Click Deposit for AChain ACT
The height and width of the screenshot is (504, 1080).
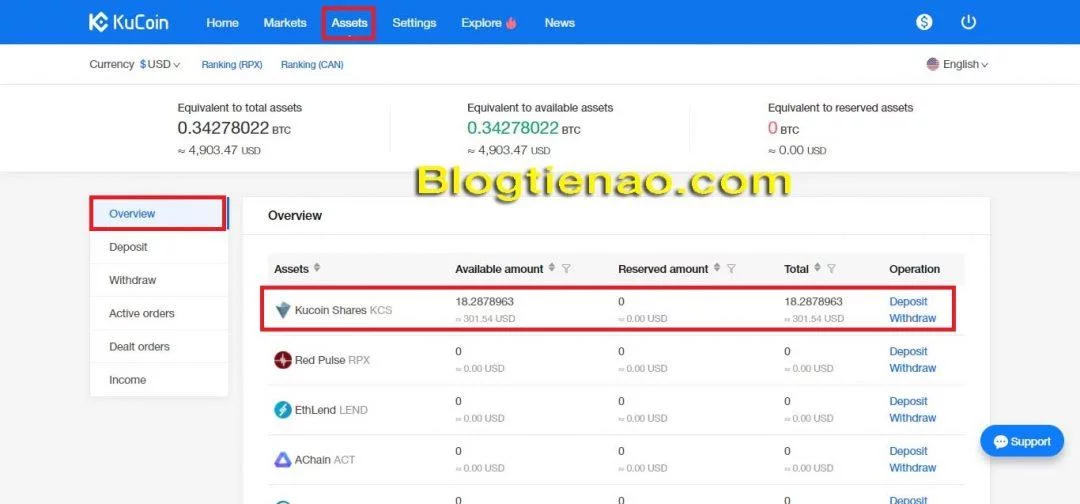pyautogui.click(x=908, y=451)
